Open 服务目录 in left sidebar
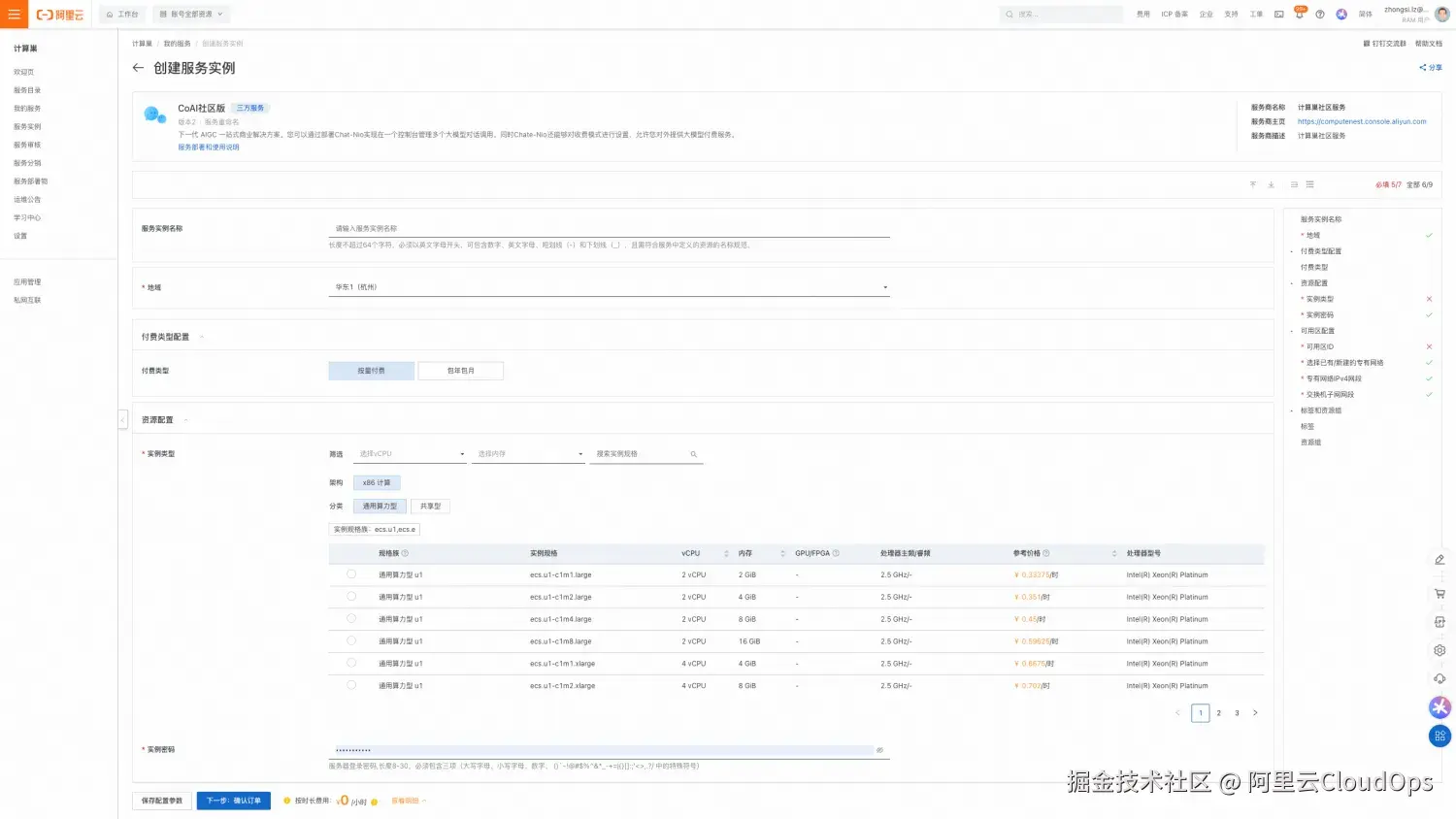The width and height of the screenshot is (1456, 819). point(27,90)
